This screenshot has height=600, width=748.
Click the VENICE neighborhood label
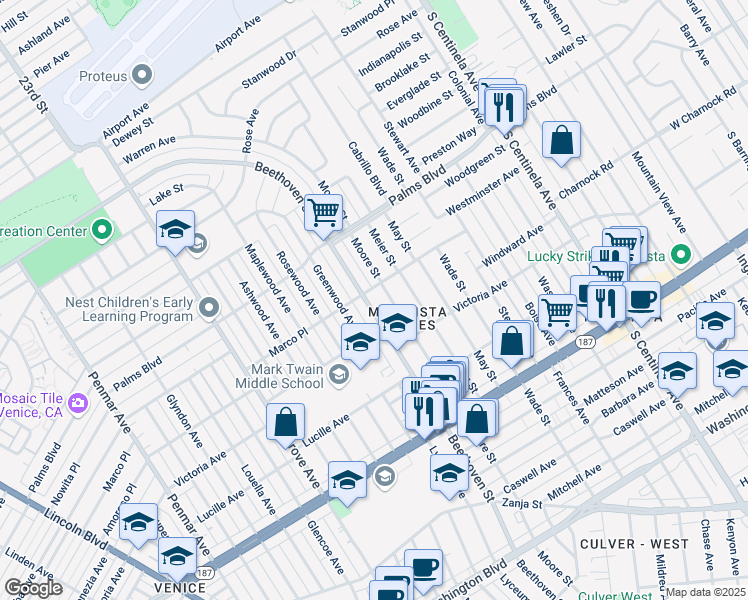tap(180, 588)
